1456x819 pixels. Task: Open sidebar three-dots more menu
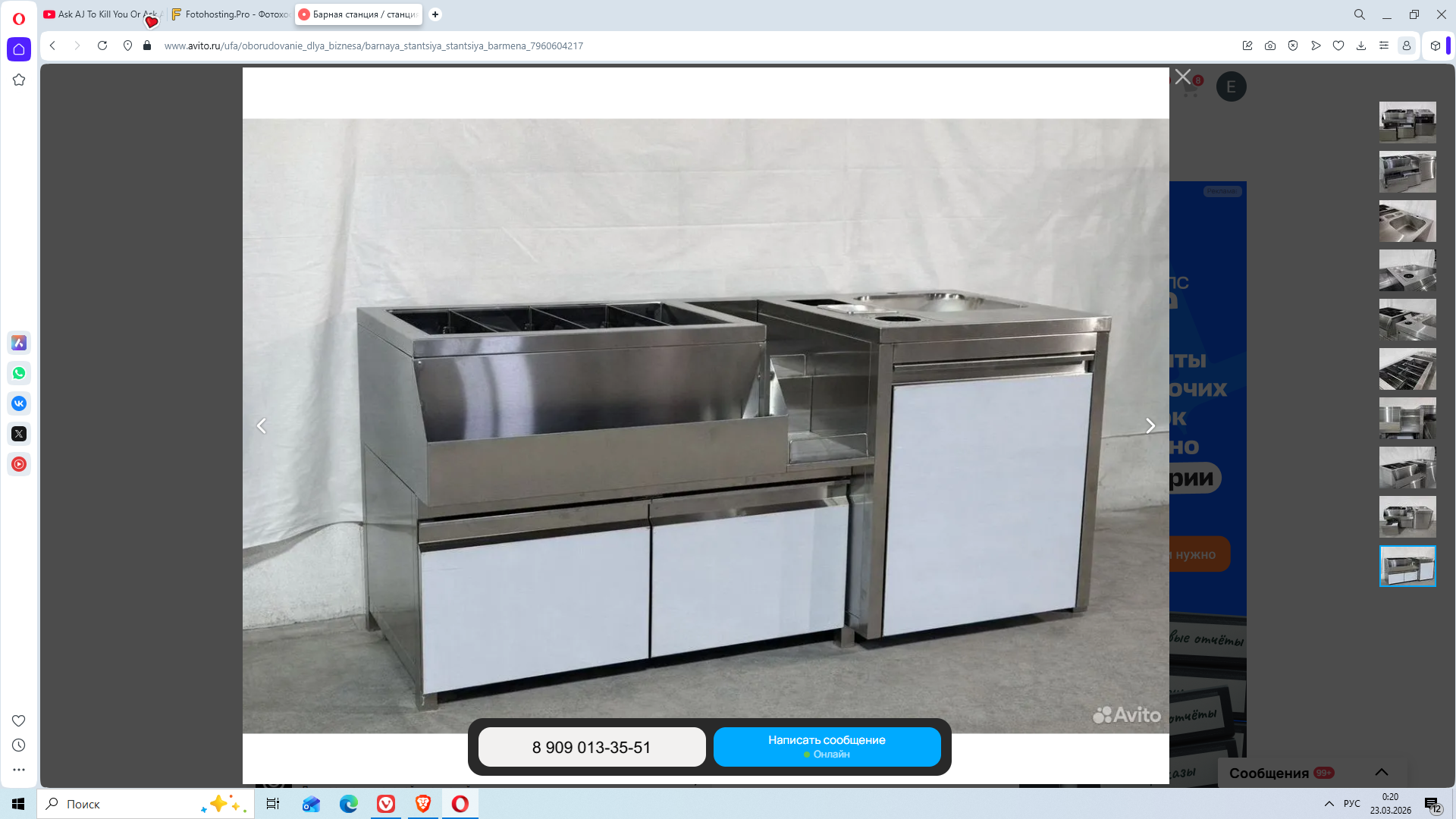19,770
